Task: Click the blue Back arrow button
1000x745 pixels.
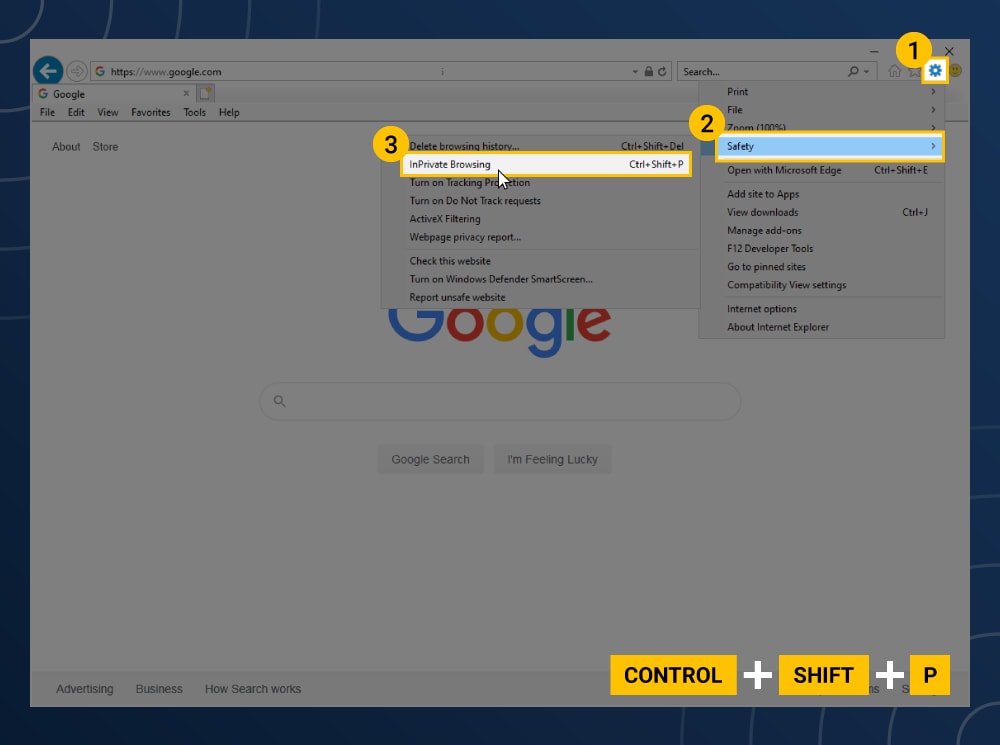Action: click(x=48, y=71)
